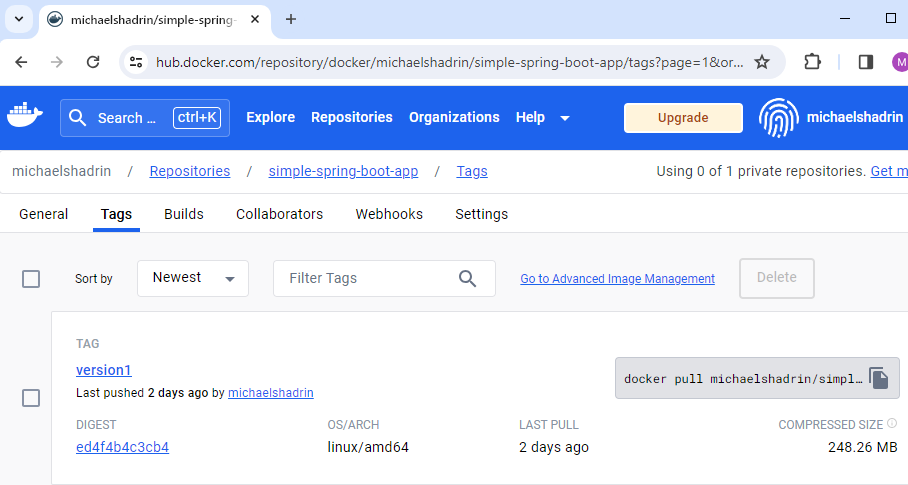The image size is (908, 485).
Task: Click the docker pull command text
Action: [x=743, y=379]
